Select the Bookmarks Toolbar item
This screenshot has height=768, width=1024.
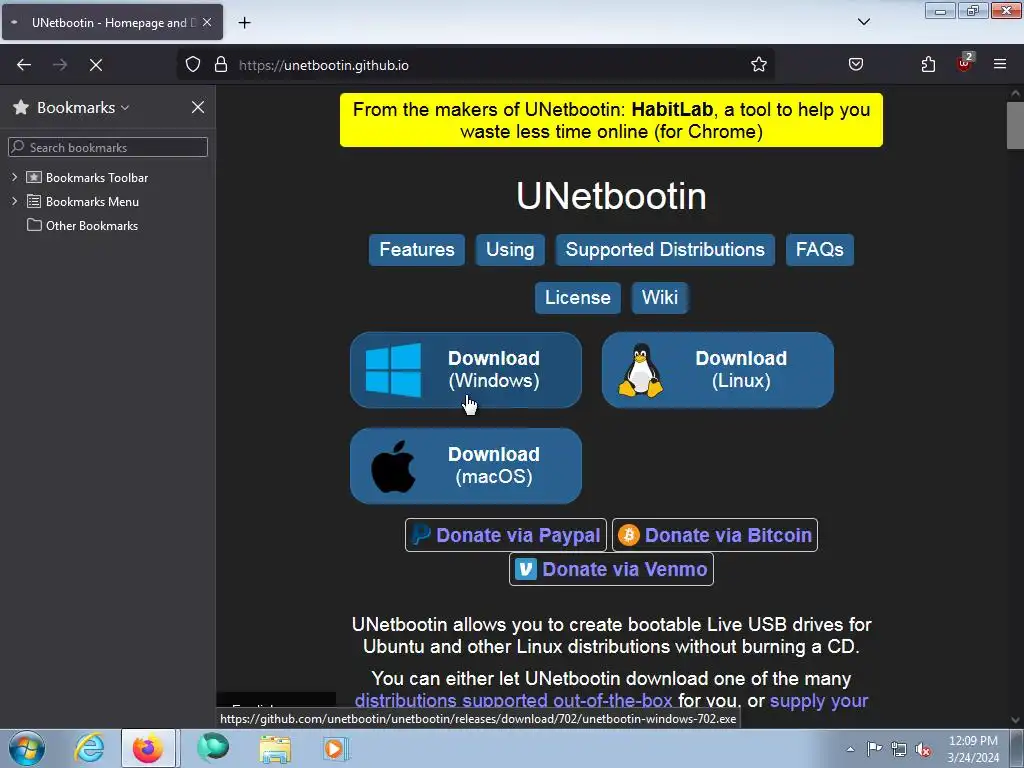click(x=97, y=178)
